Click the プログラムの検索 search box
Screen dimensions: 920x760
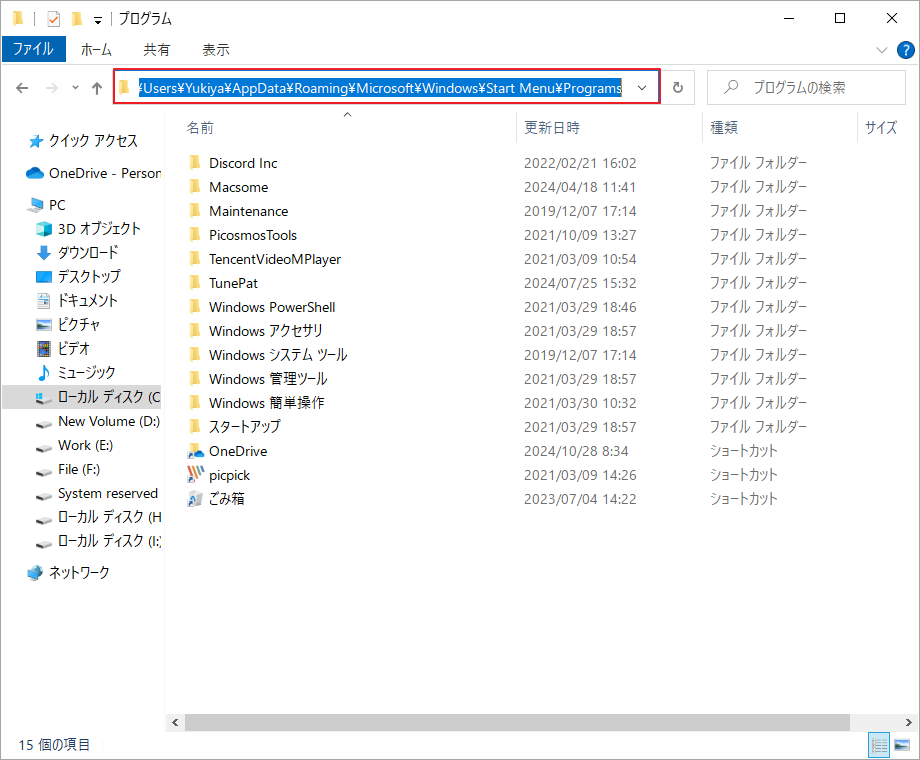pos(806,87)
